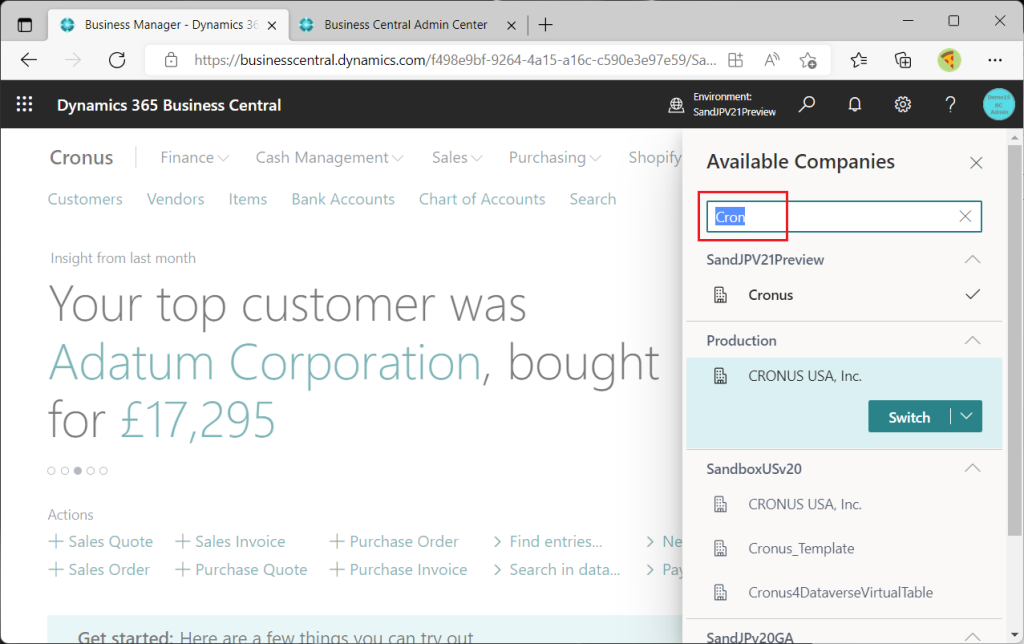Collapse the Production environment group

tap(972, 340)
